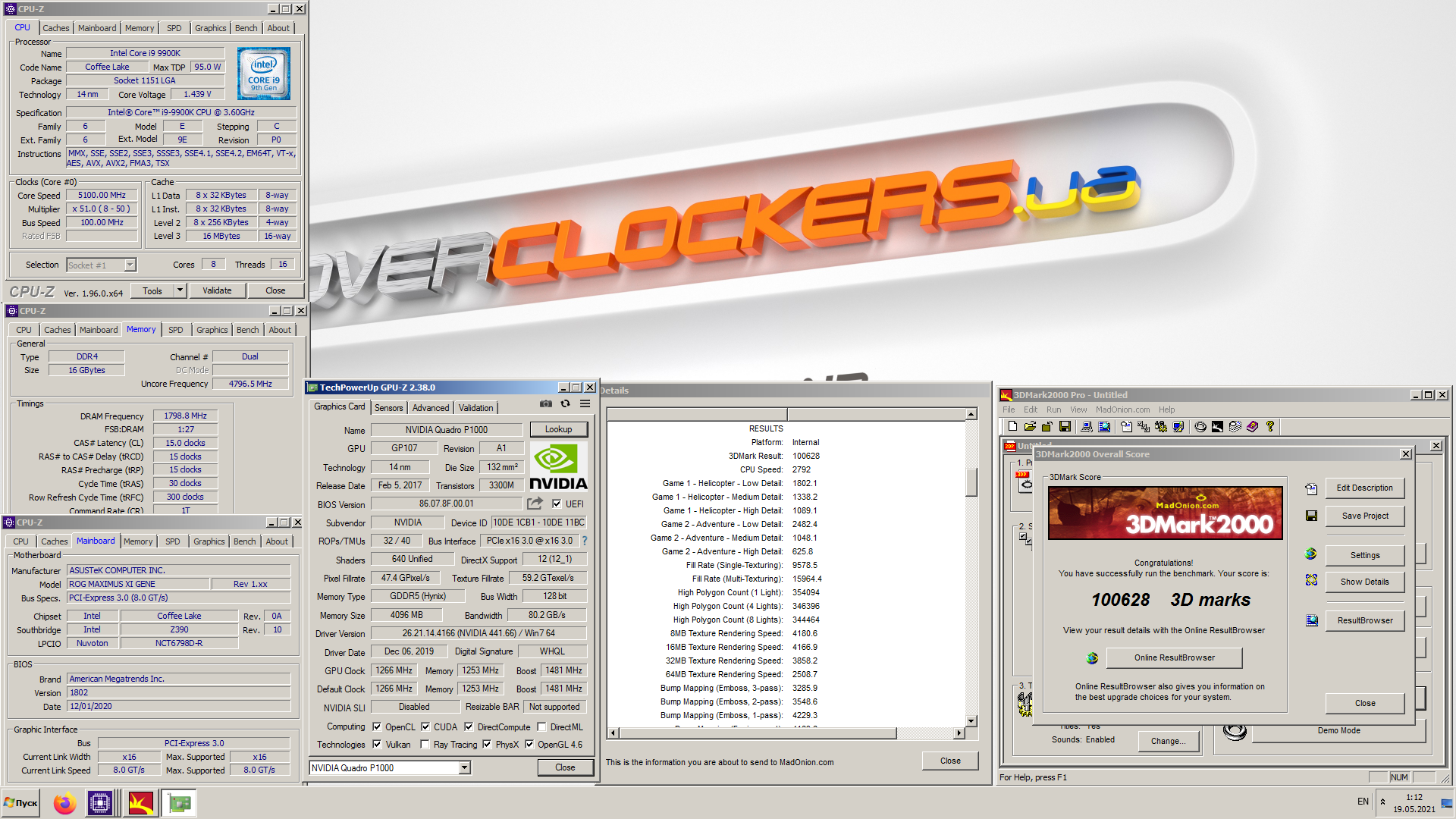The width and height of the screenshot is (1456, 819).
Task: Toggle the Vulkan checkbox in GPU-Z
Action: [x=377, y=745]
